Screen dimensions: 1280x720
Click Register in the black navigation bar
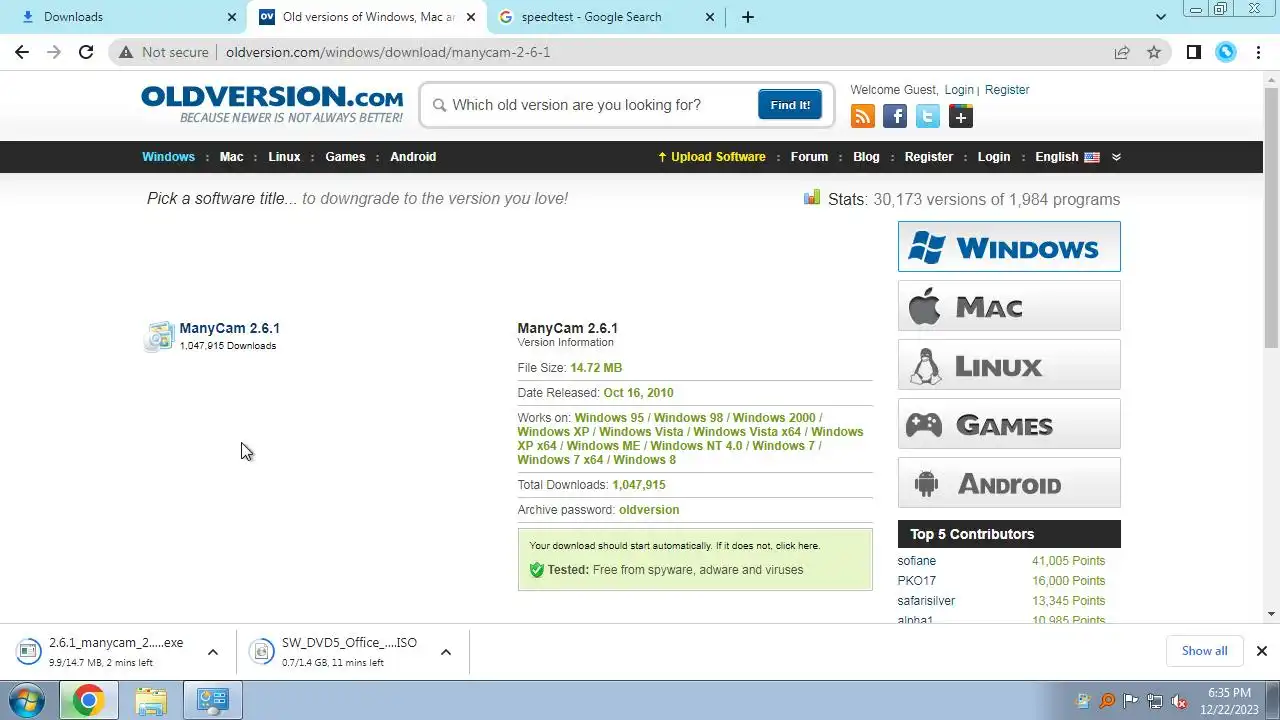point(929,157)
